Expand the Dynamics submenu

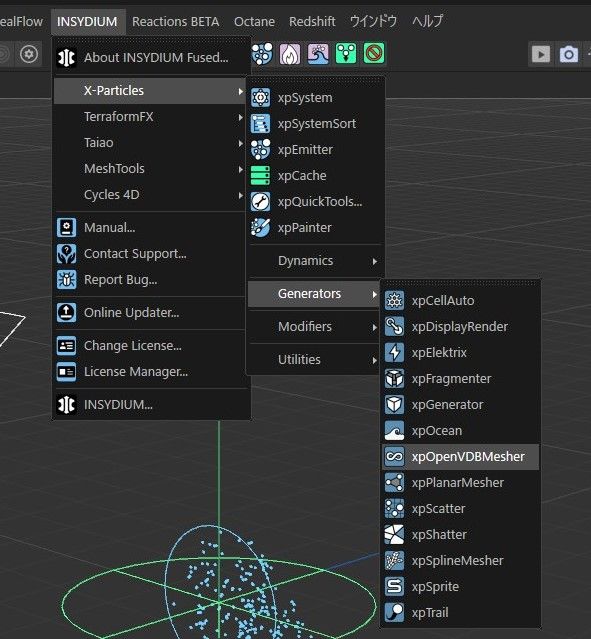tap(315, 261)
